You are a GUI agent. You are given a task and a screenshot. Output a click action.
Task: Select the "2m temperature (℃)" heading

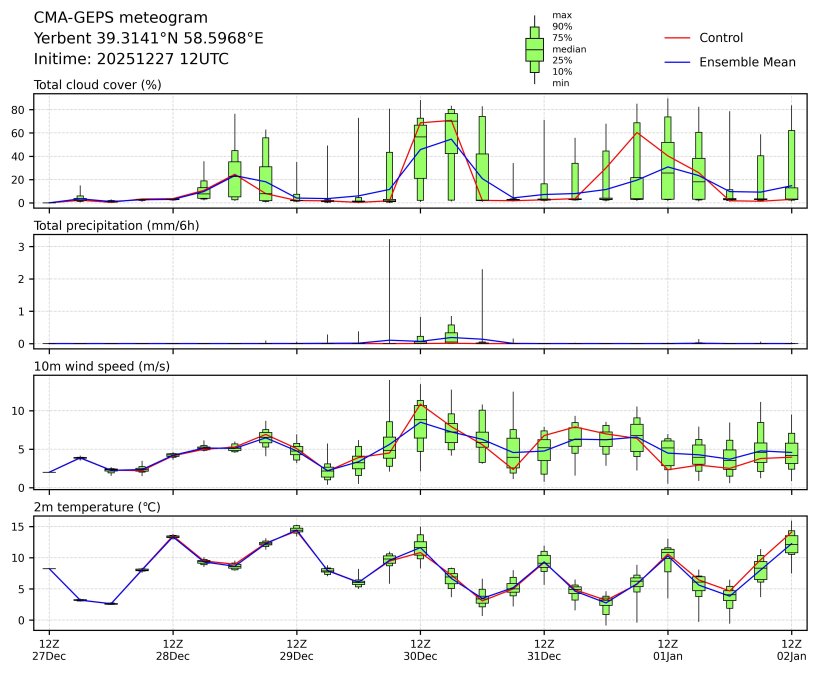(98, 508)
